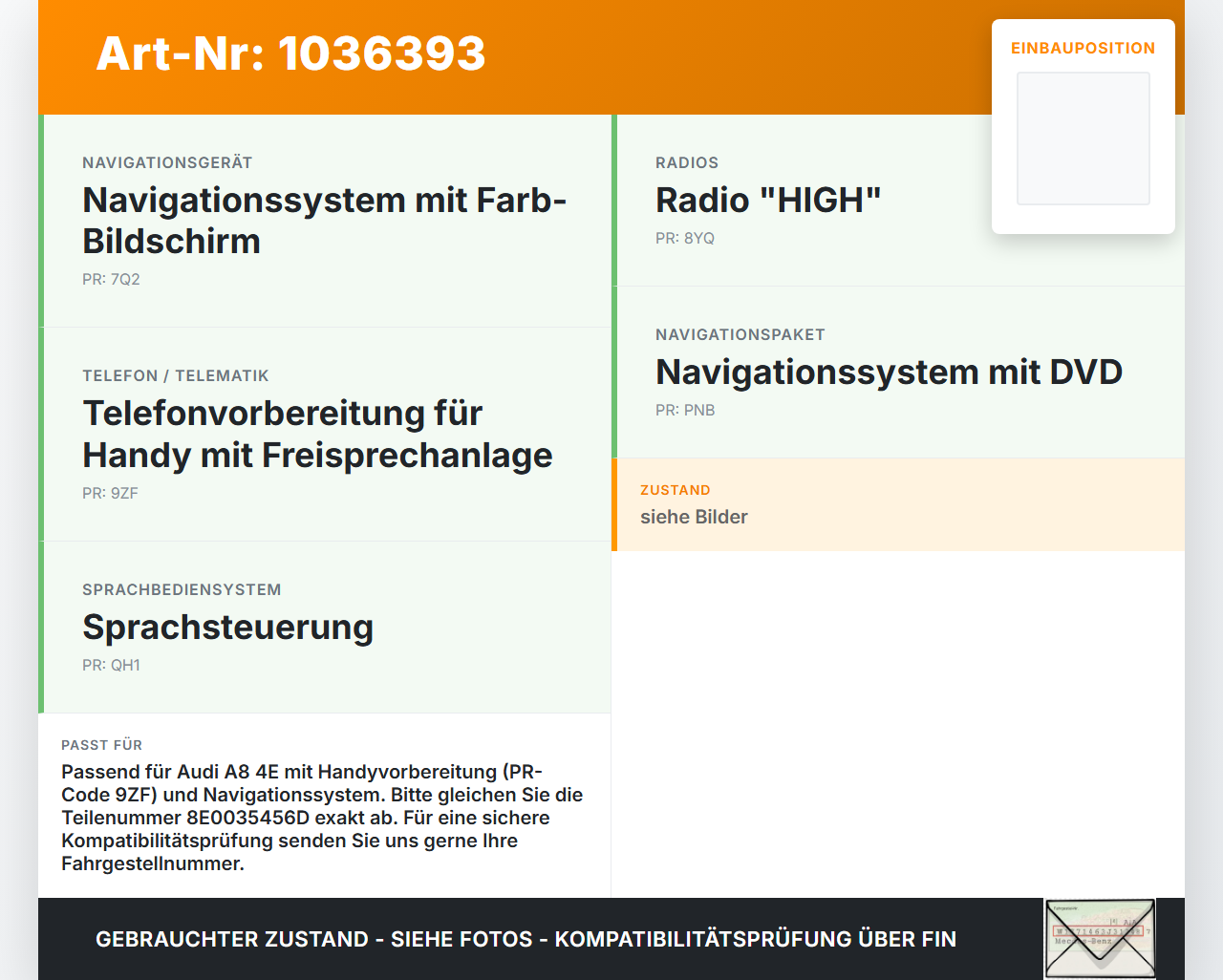Select the PR: 7Q2 code
Viewport: 1223px width, 980px height.
tap(111, 279)
